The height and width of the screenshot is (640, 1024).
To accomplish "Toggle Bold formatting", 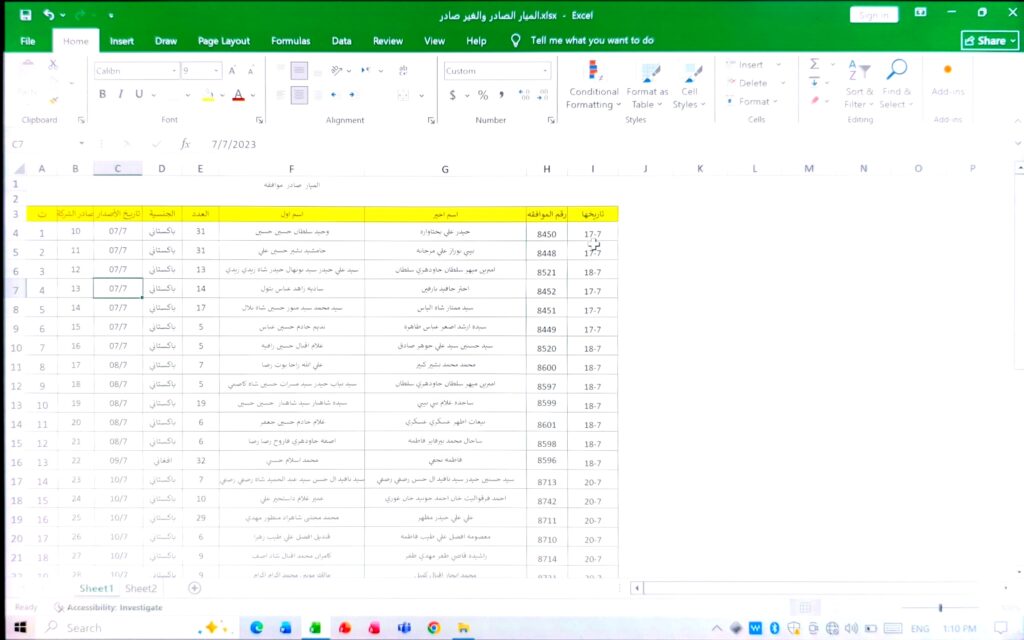I will click(x=103, y=95).
